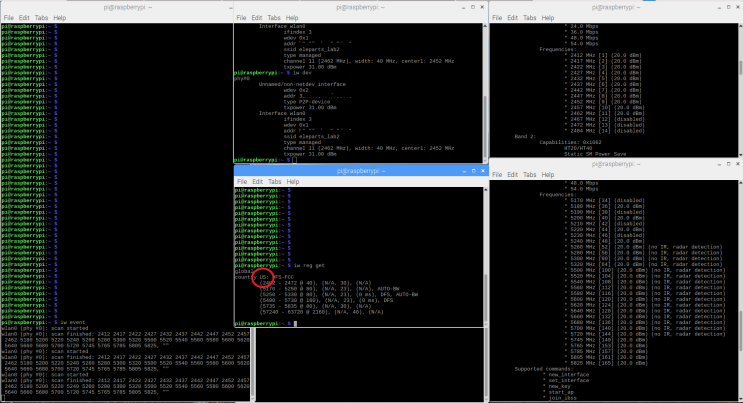Close the iw reg get terminal window
743x403 pixels.
click(483, 171)
